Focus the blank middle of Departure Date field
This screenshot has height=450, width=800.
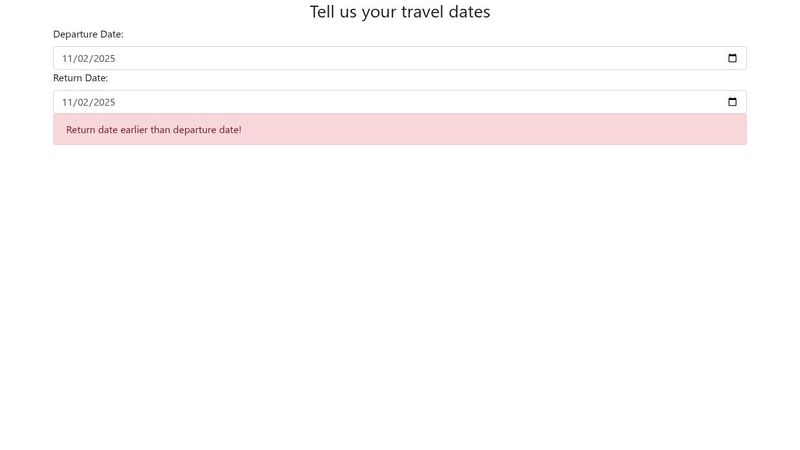400,58
